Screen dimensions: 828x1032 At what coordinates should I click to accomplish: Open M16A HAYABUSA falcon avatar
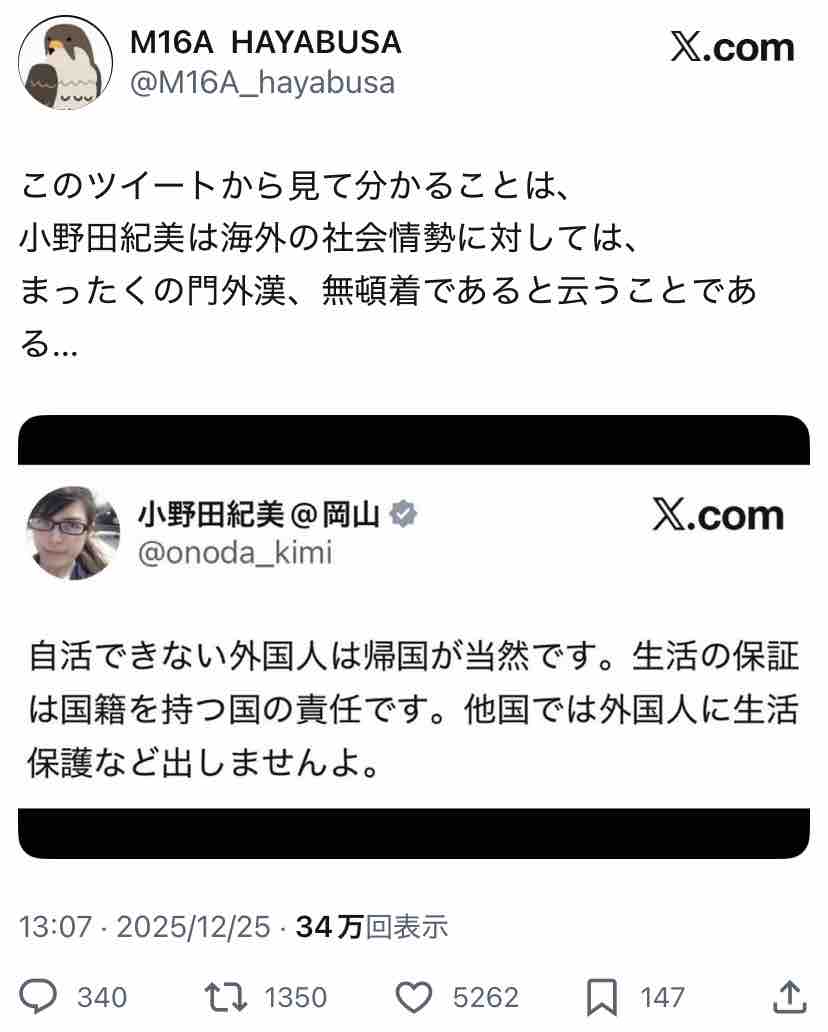click(x=65, y=63)
